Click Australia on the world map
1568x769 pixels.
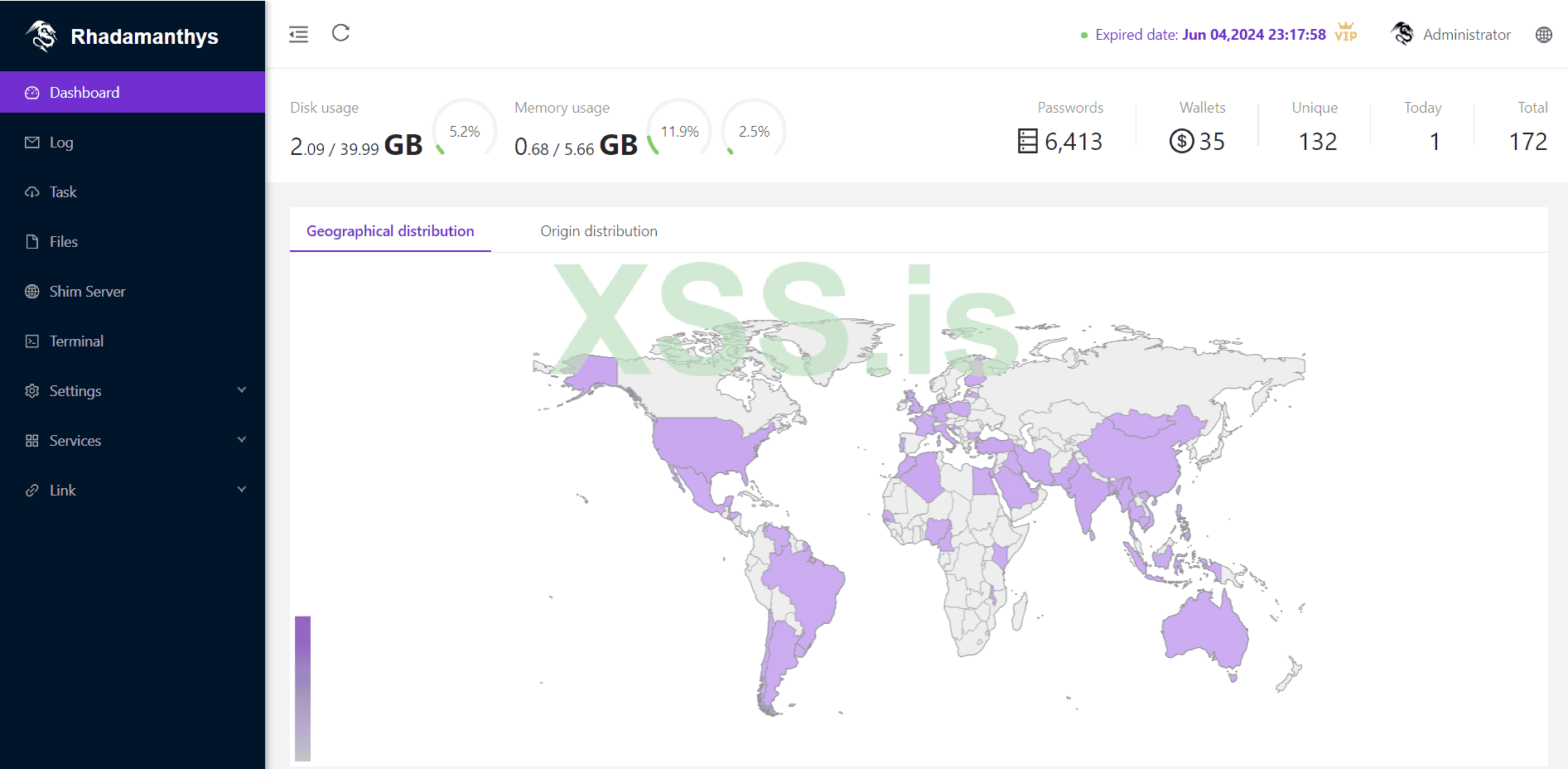click(x=1204, y=631)
